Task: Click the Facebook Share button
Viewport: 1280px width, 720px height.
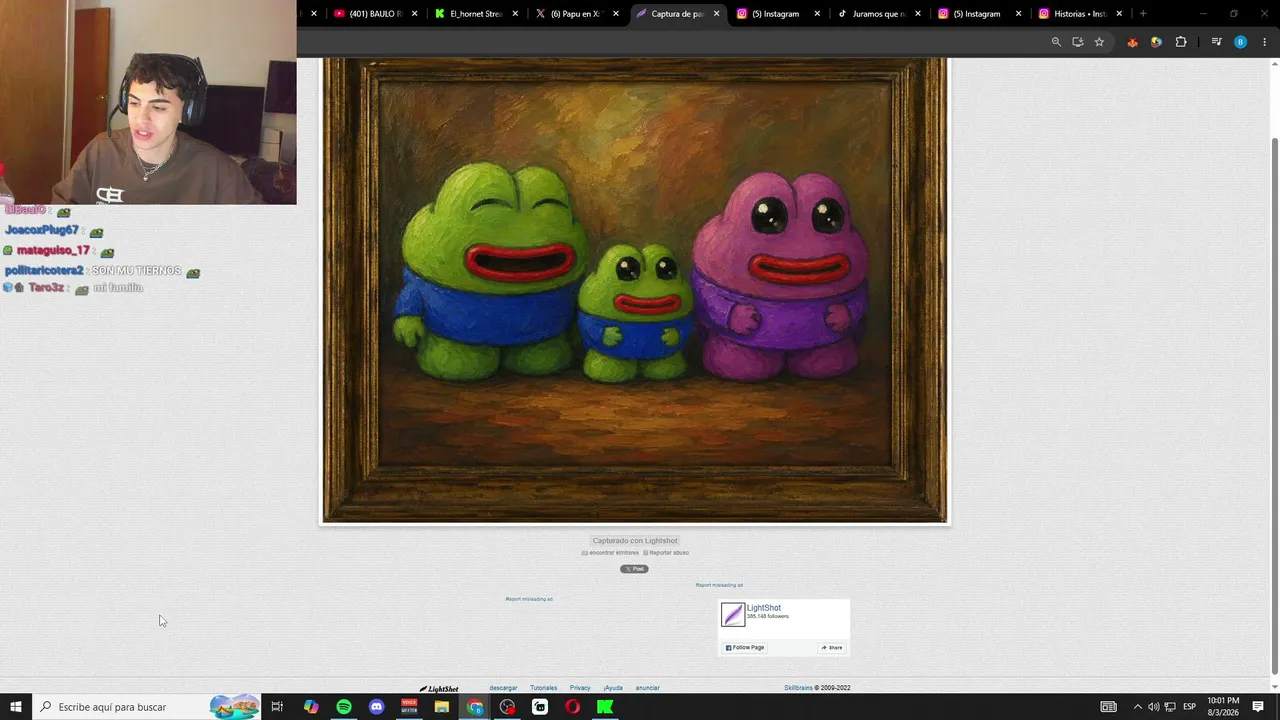Action: tap(832, 648)
